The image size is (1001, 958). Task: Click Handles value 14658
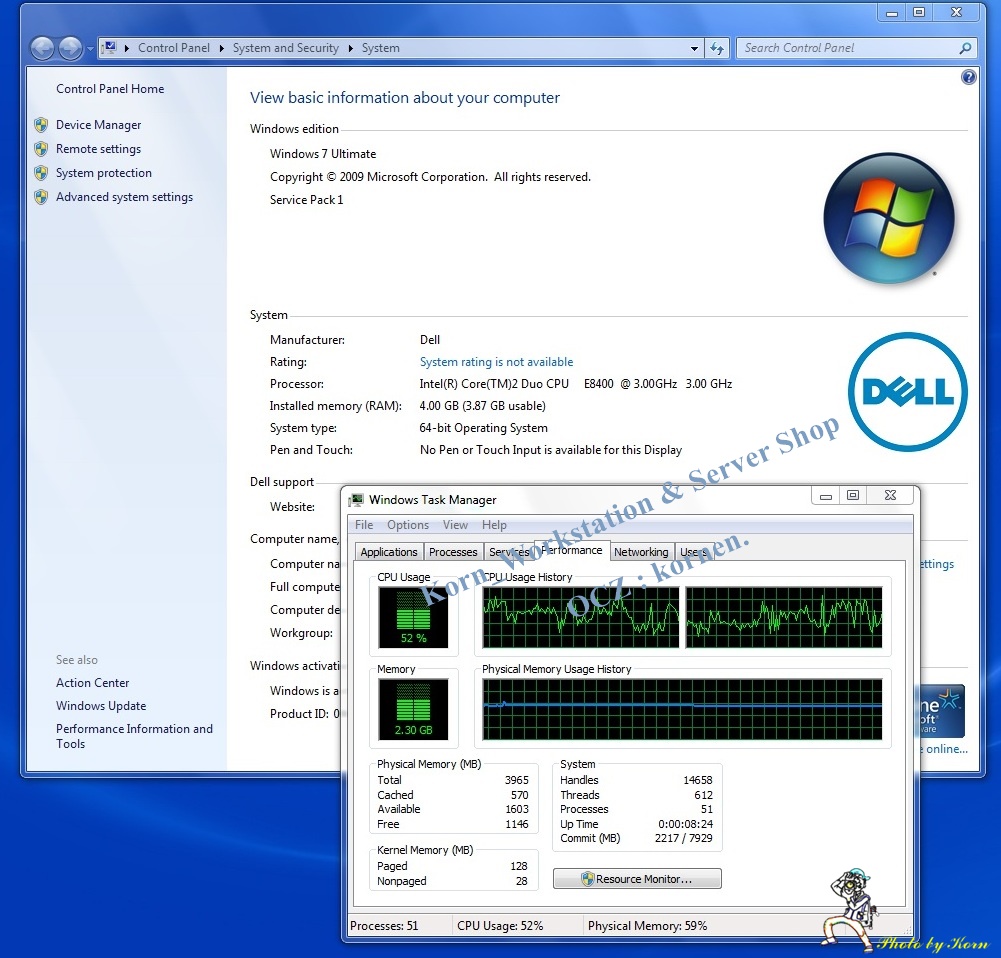pyautogui.click(x=698, y=780)
